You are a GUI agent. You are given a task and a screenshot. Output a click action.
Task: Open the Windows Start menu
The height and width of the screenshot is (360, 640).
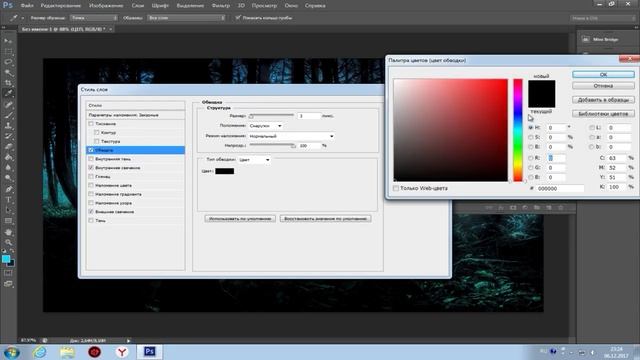coord(11,352)
